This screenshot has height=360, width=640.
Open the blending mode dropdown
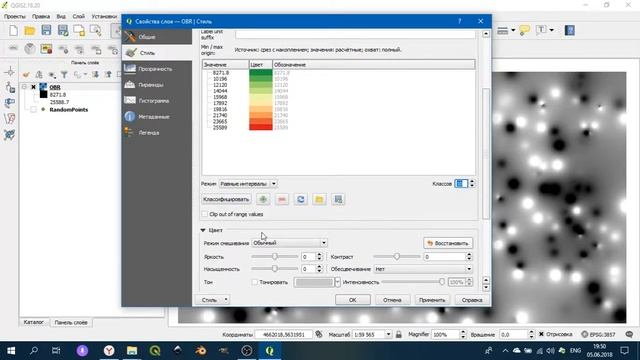(289, 243)
